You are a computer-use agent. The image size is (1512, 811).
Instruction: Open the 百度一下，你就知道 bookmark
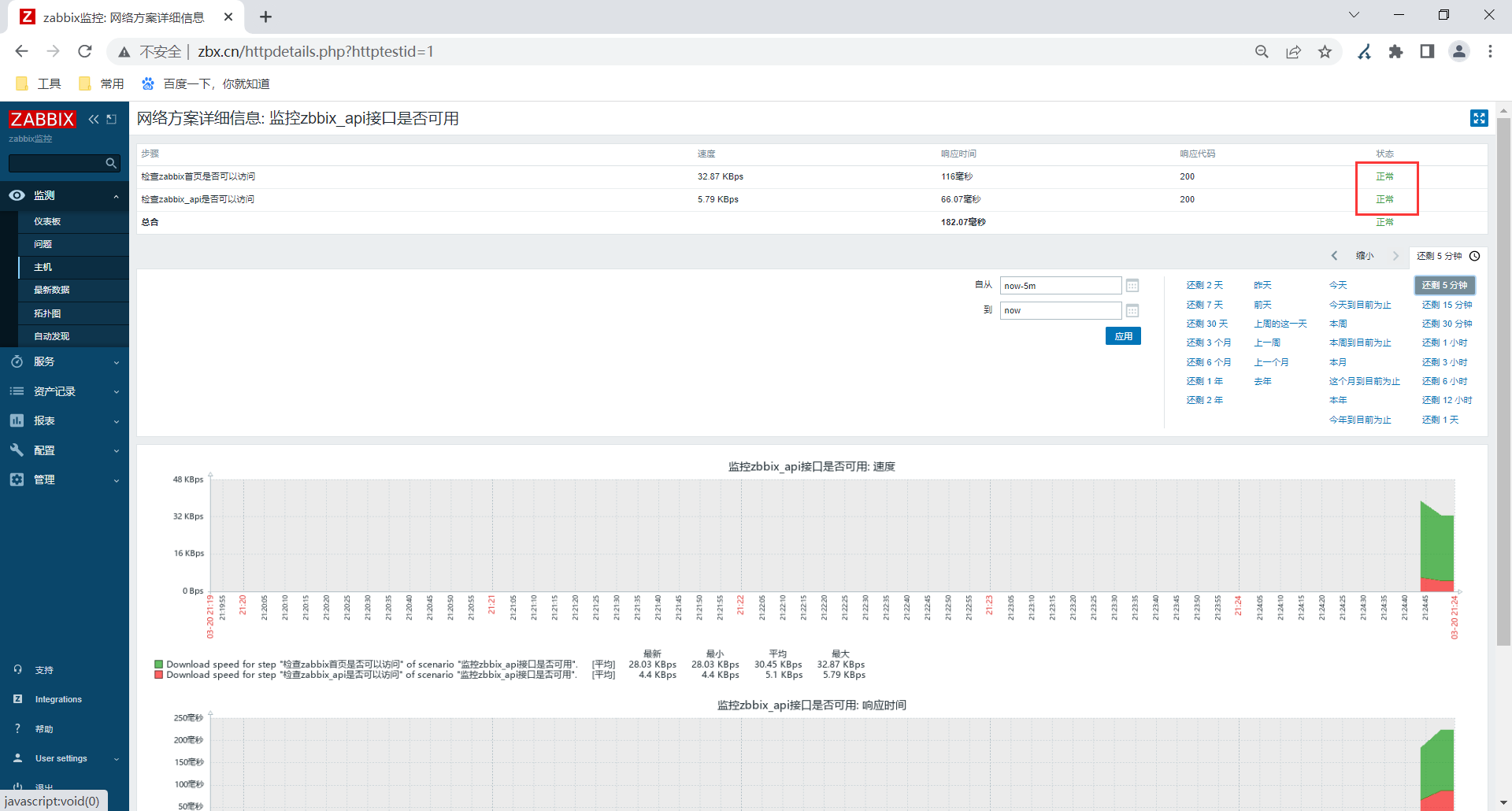coord(206,83)
